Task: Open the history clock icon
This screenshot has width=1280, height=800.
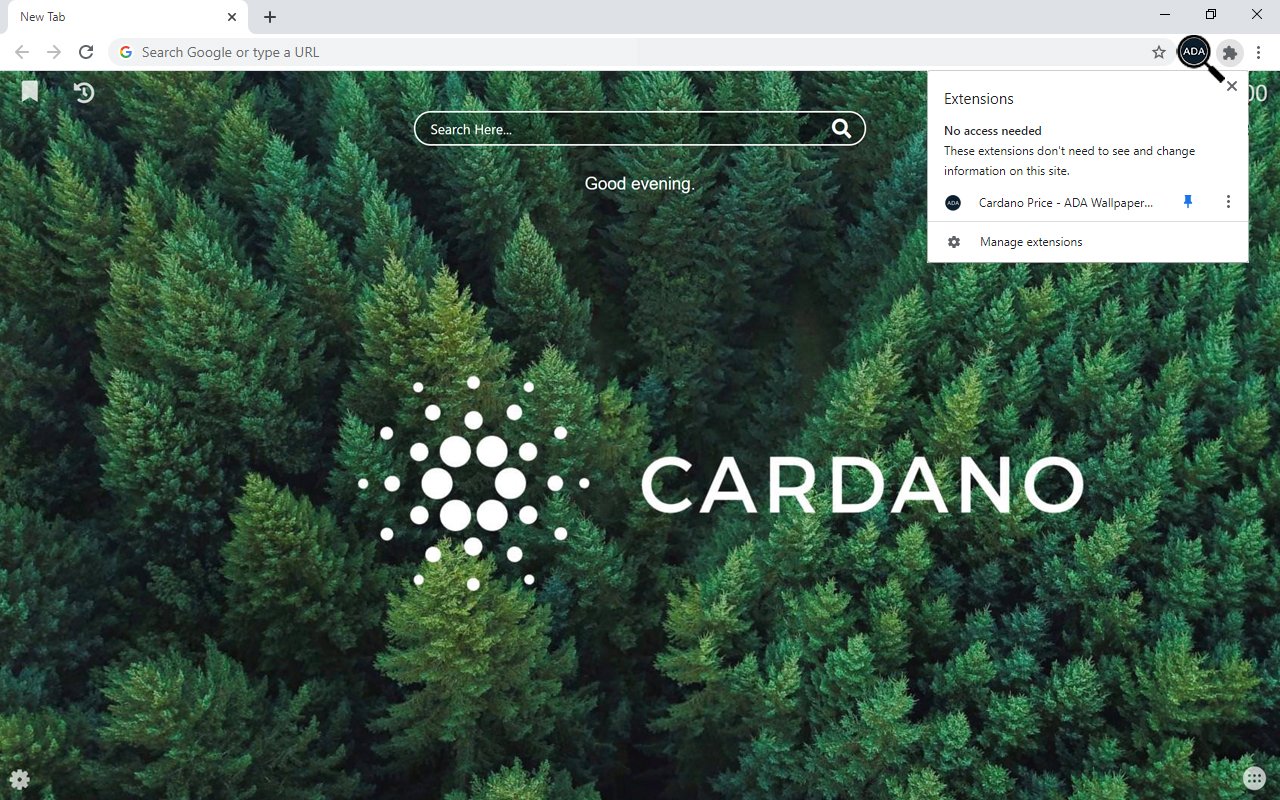Action: [x=84, y=92]
